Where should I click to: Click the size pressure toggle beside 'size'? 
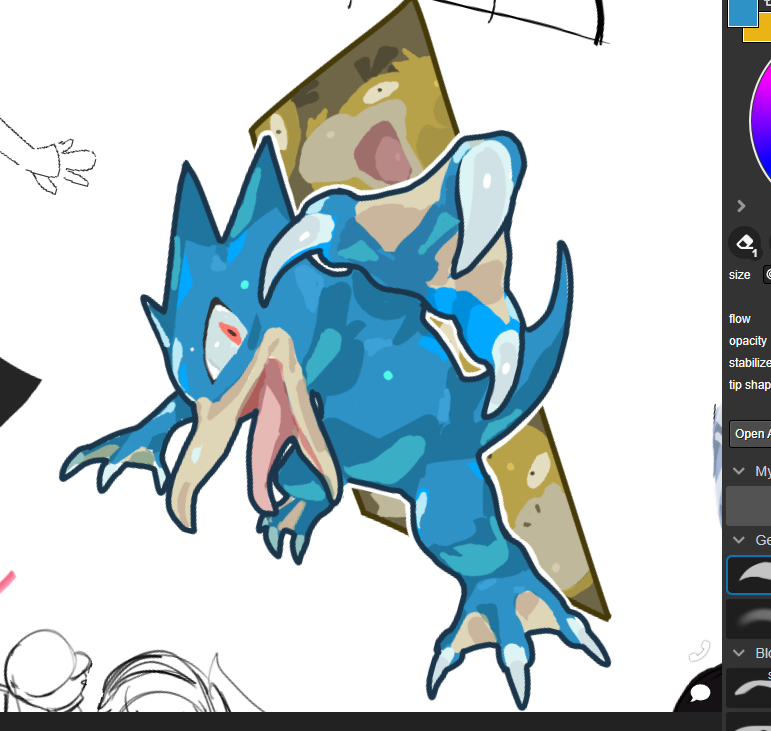767,274
